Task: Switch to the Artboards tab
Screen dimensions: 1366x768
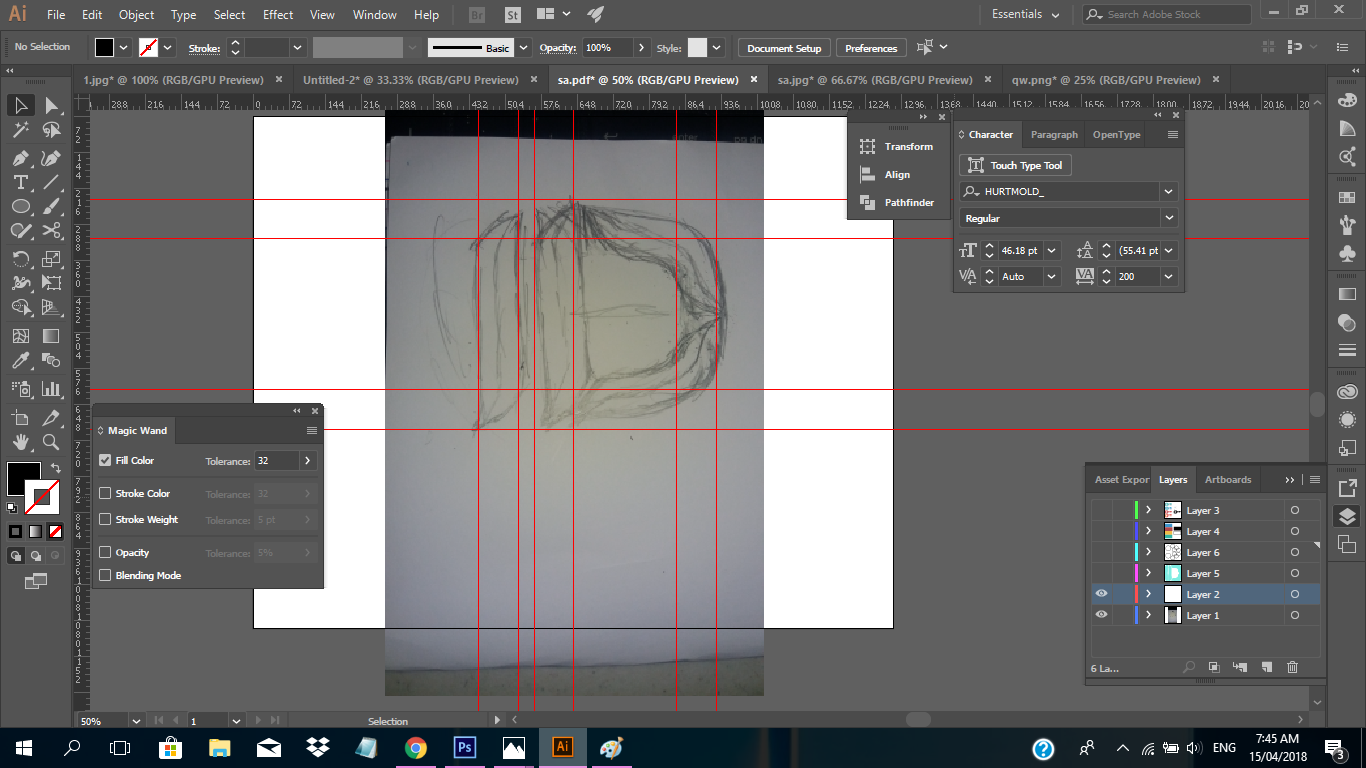Action: click(x=1227, y=480)
